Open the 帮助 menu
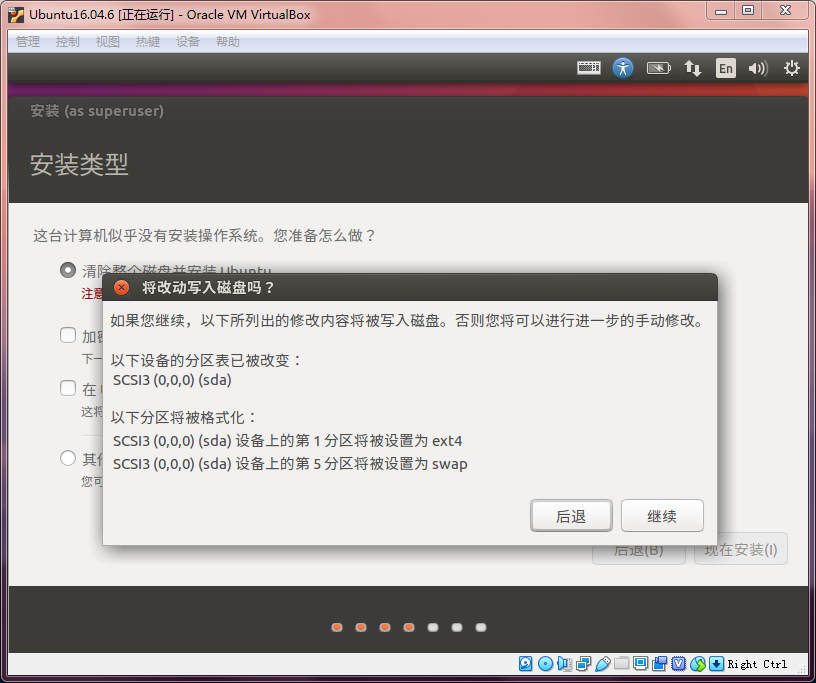816x683 pixels. (228, 42)
